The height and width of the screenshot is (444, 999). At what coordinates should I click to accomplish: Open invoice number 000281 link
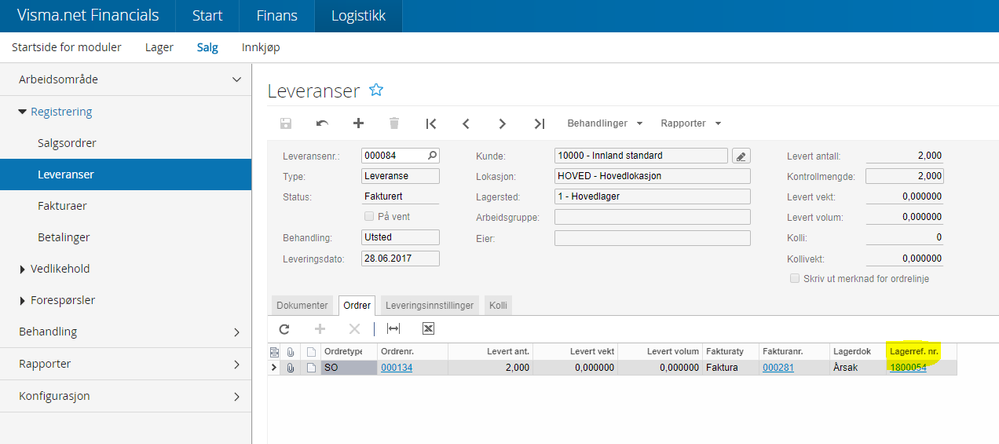(778, 368)
